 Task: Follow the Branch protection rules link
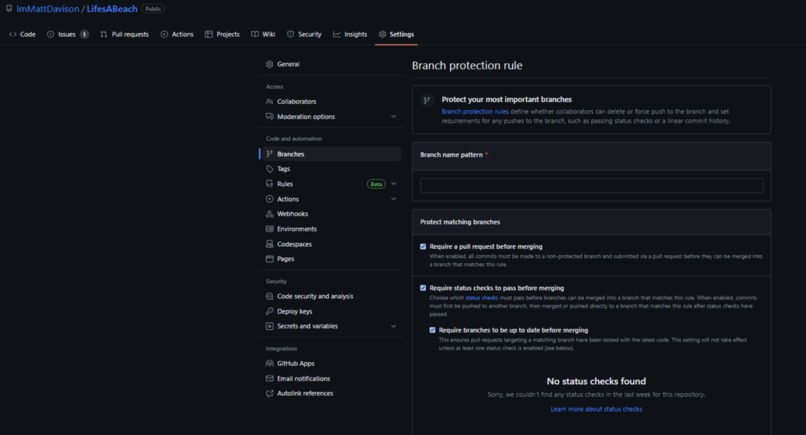pos(475,112)
